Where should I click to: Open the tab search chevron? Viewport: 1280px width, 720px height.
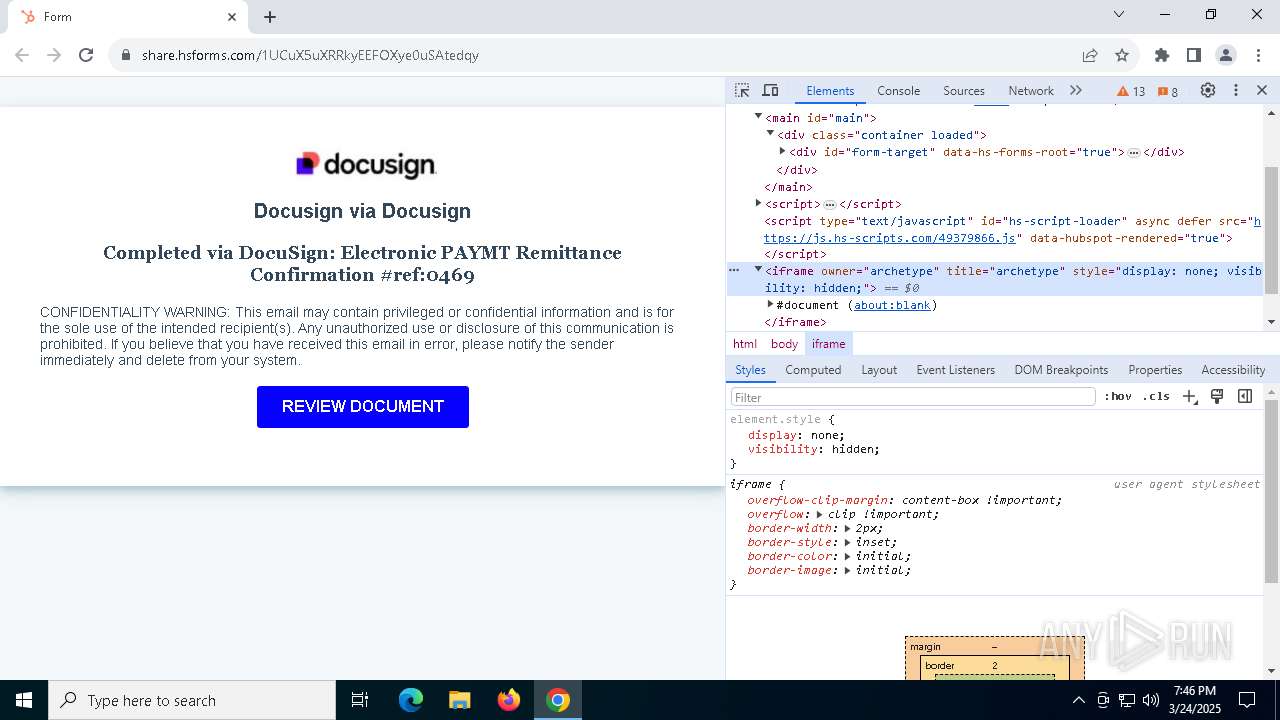(1119, 14)
